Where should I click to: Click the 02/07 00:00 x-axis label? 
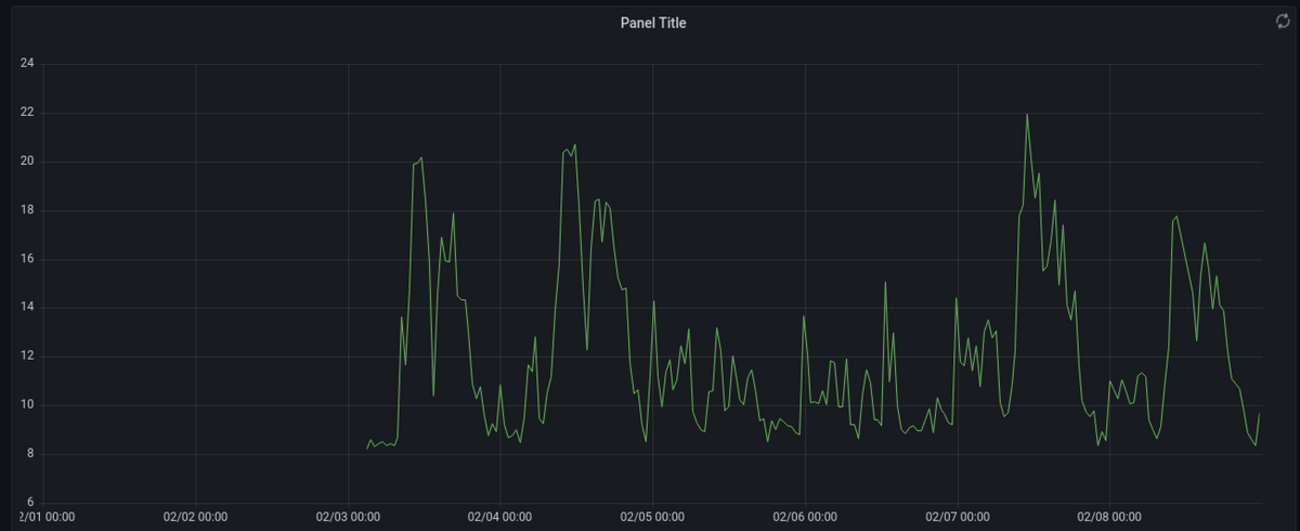coord(958,517)
